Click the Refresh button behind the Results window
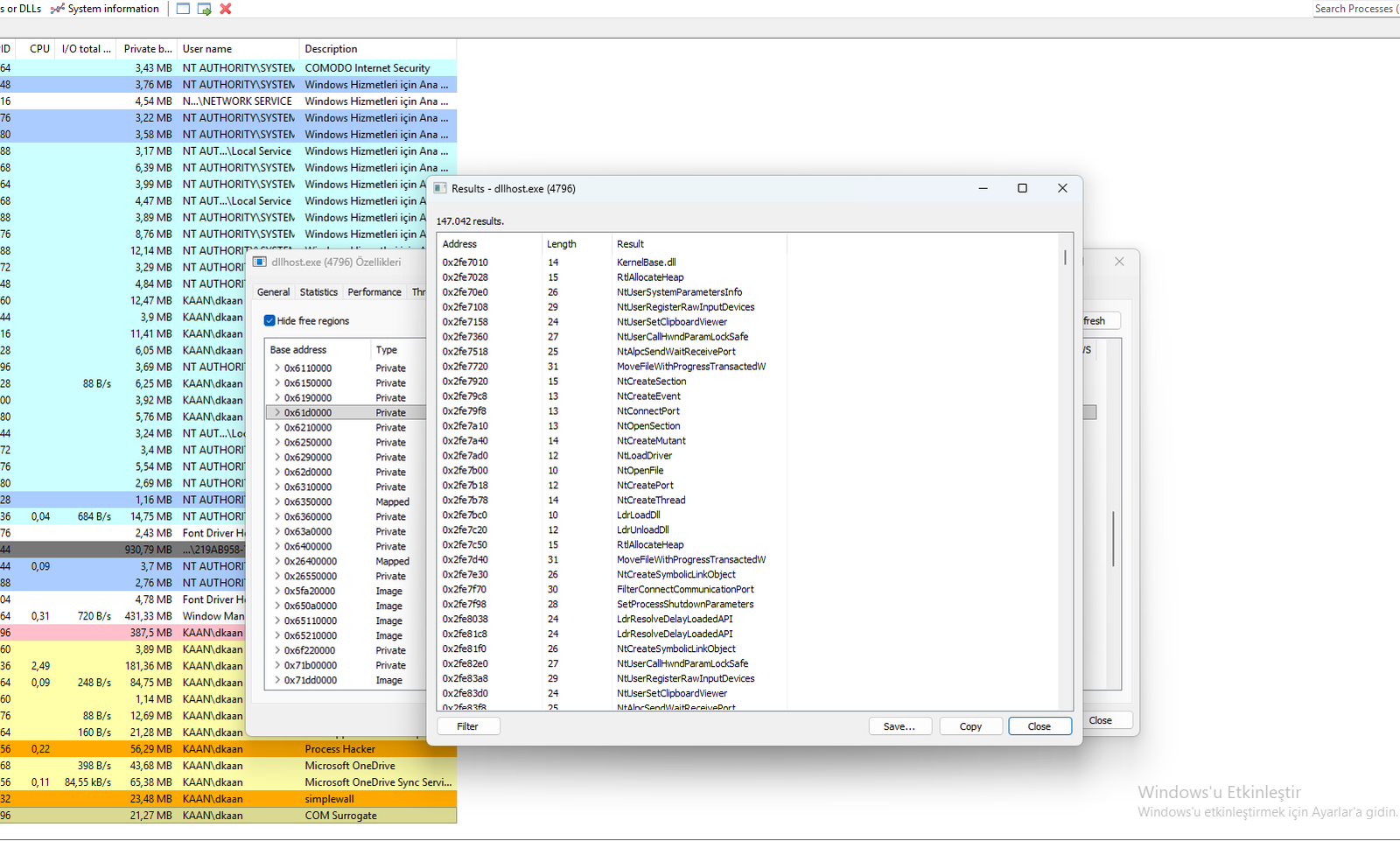The height and width of the screenshot is (841, 1400). click(x=1101, y=321)
